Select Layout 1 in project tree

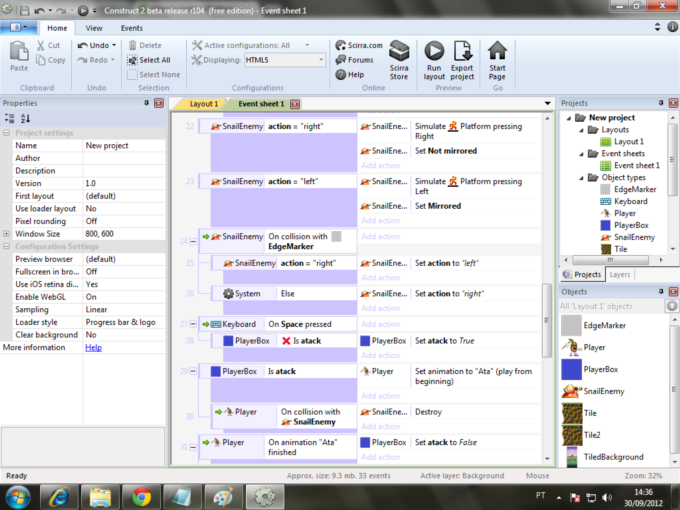[x=622, y=141]
